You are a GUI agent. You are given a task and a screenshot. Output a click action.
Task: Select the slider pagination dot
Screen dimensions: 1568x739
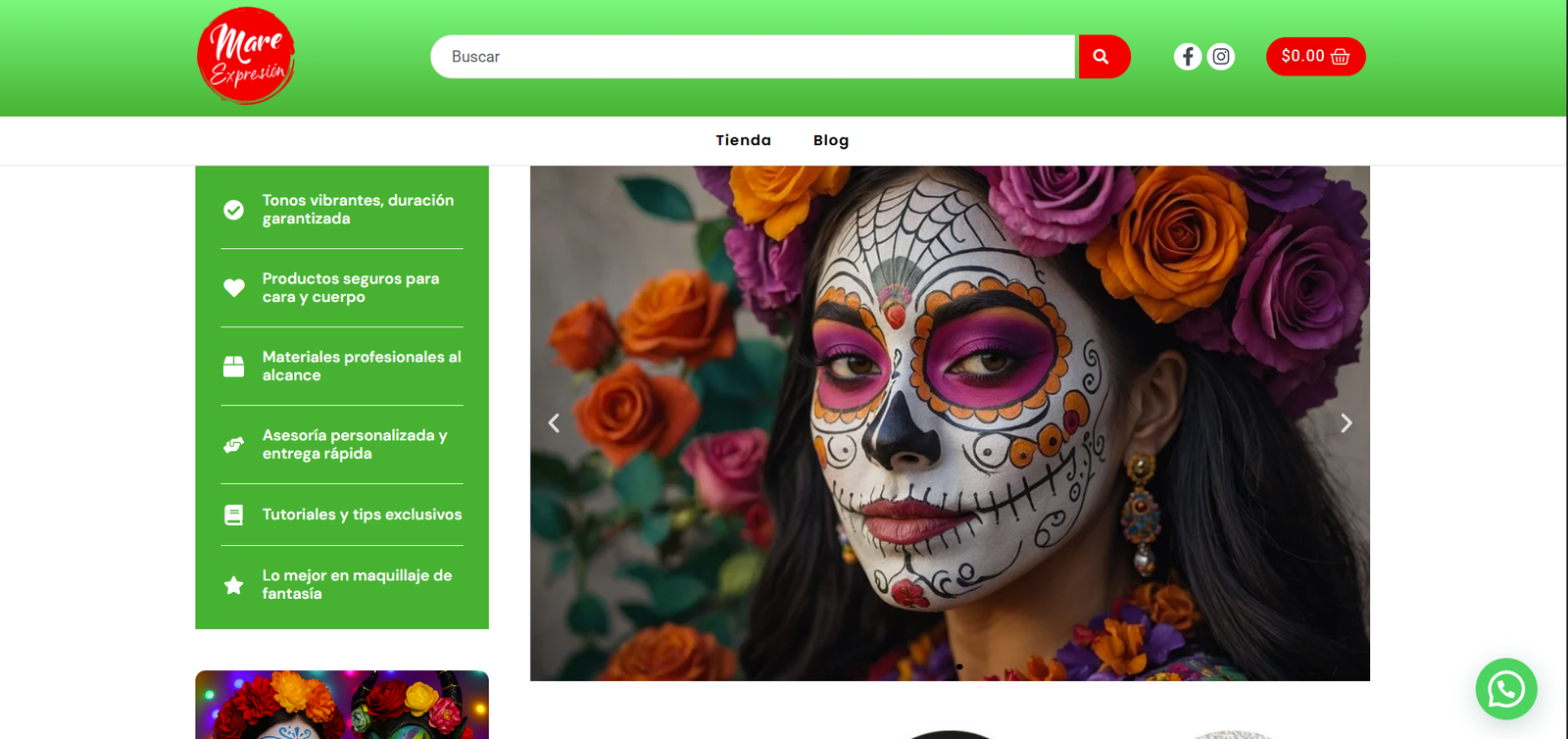coord(959,666)
